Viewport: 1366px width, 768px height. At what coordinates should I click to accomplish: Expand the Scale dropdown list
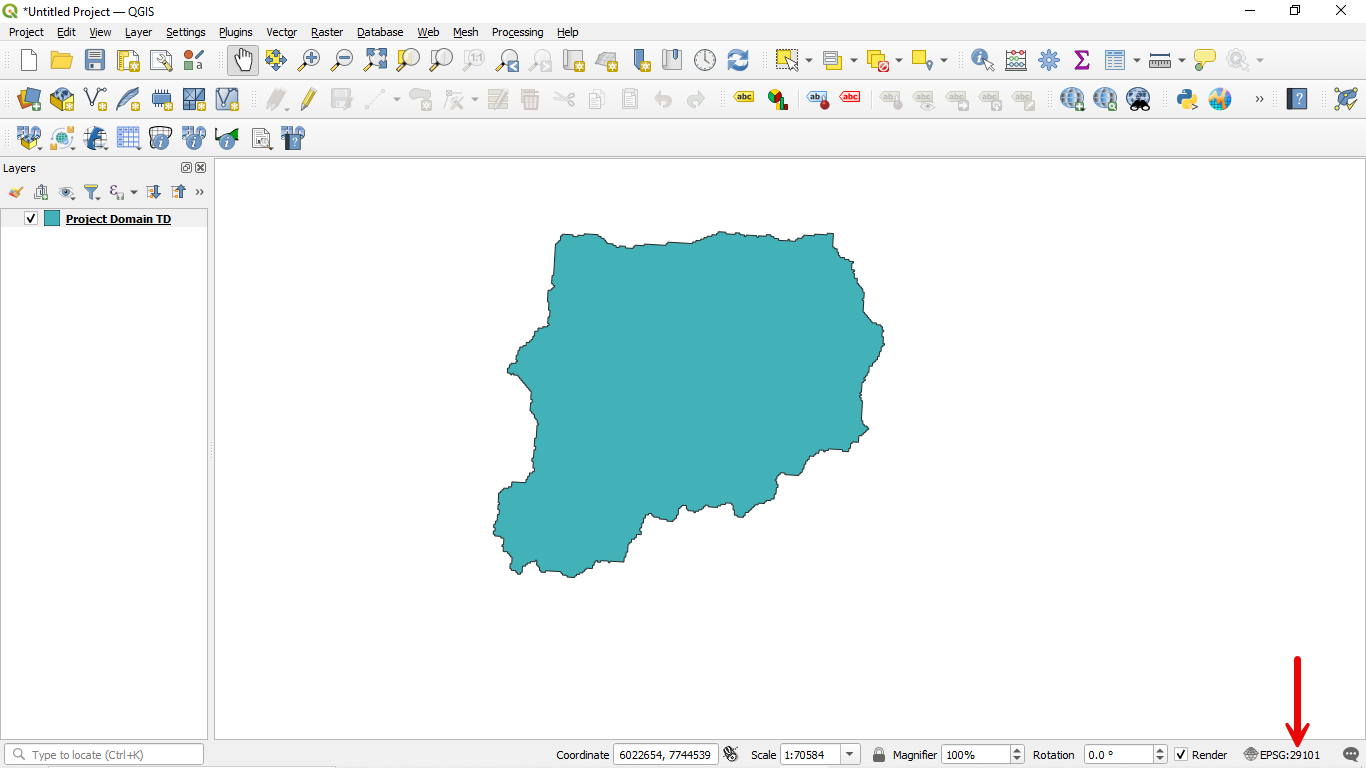tap(850, 755)
